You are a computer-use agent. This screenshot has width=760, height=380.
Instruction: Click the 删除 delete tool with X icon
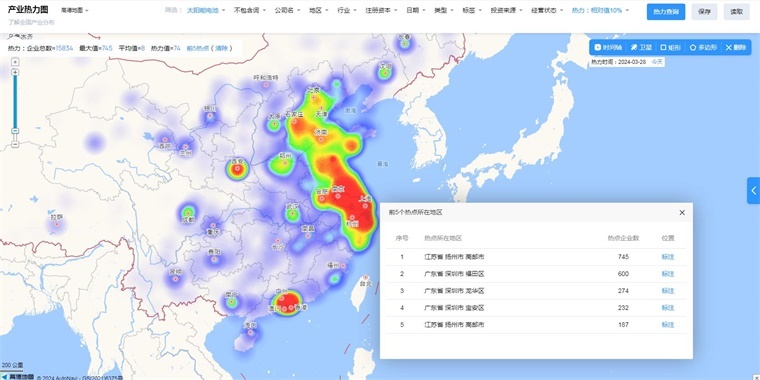coord(736,48)
